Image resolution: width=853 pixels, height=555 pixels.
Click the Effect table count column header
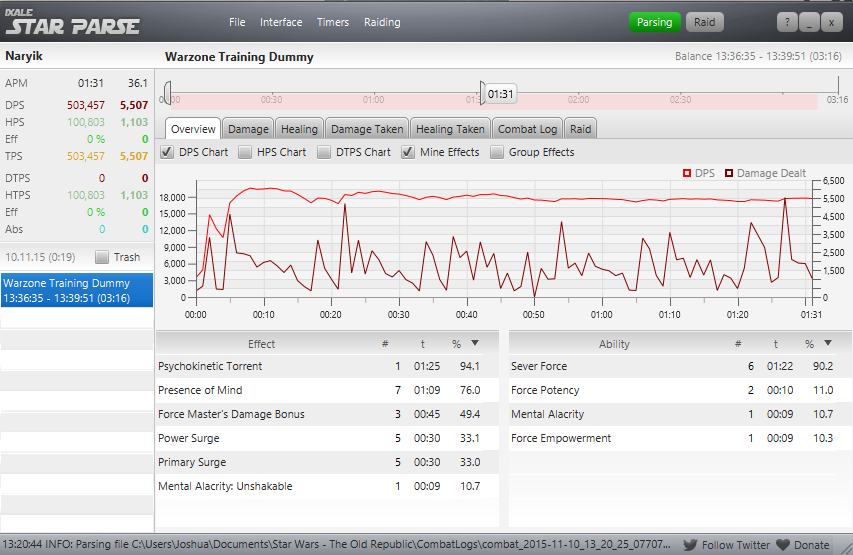click(385, 344)
